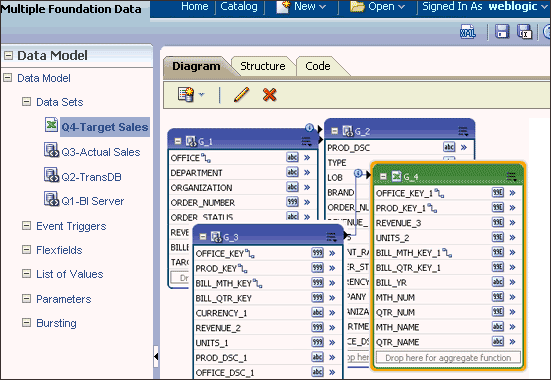Click the pencil Edit data set icon

(x=241, y=95)
